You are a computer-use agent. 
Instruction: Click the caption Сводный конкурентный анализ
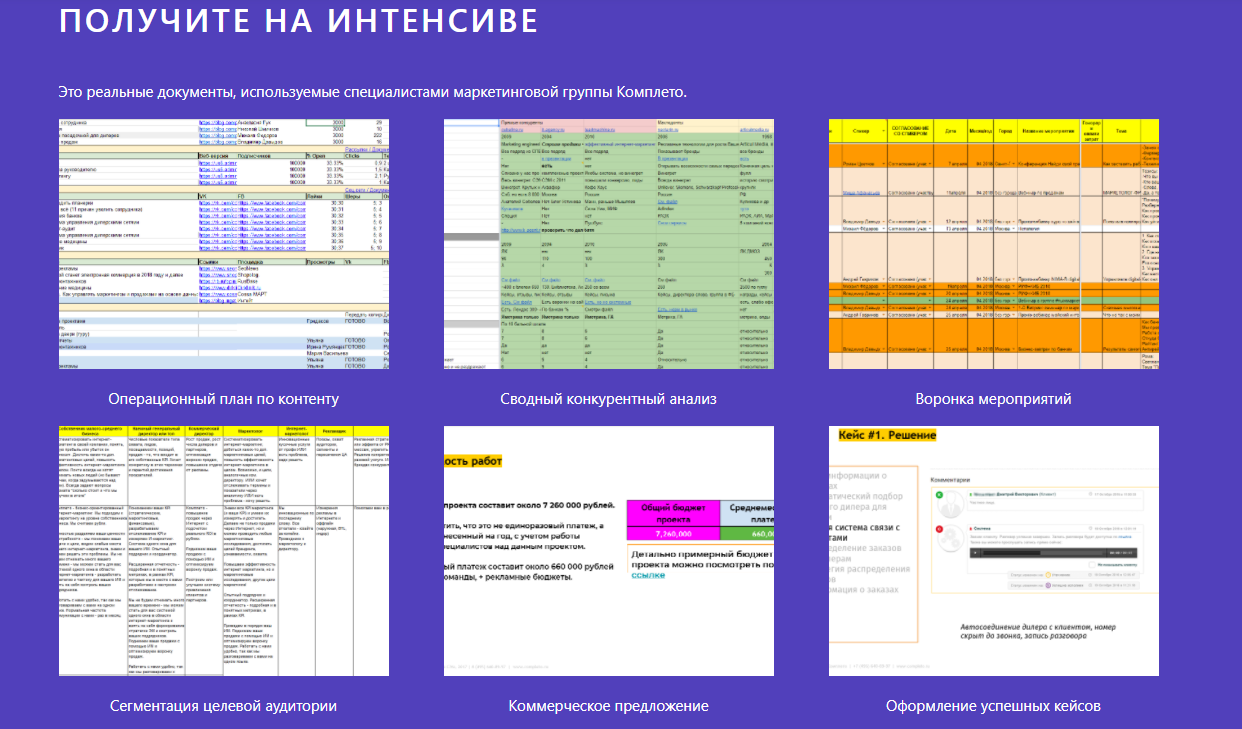pyautogui.click(x=609, y=399)
